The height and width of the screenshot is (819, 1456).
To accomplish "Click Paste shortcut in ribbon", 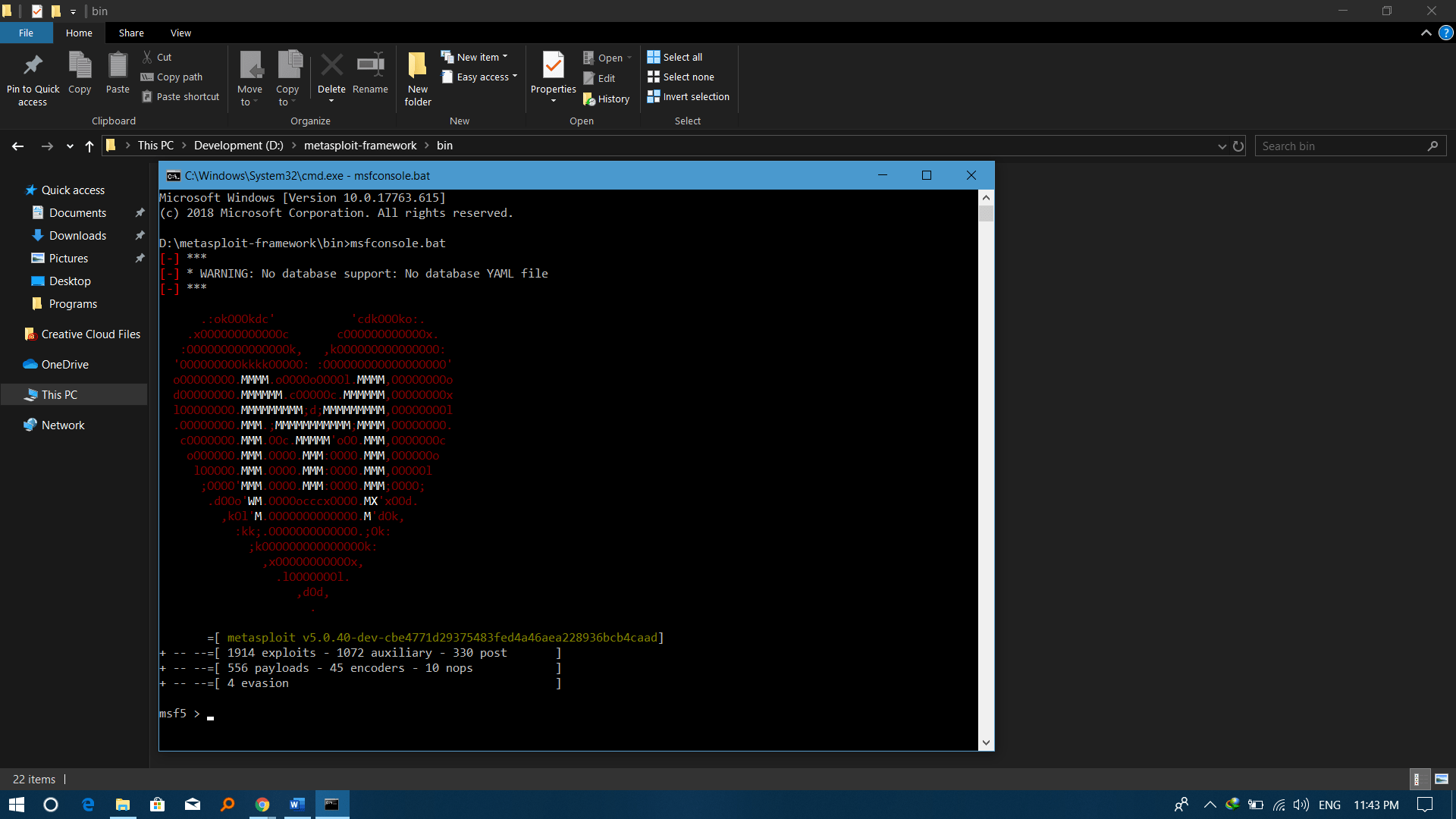I will 180,96.
